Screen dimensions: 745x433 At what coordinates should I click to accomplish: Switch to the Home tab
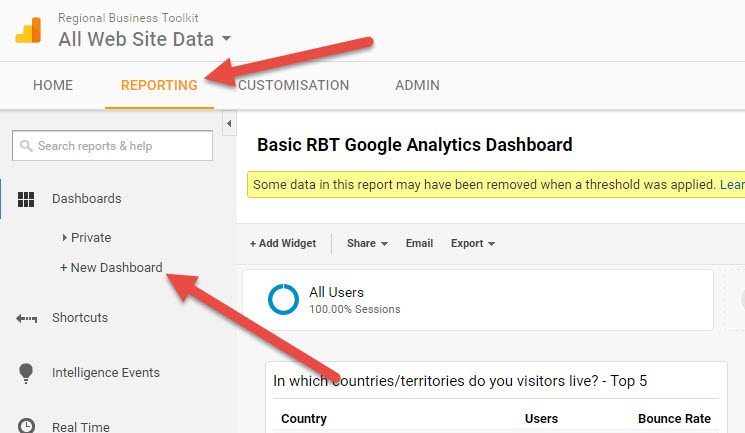pos(53,85)
